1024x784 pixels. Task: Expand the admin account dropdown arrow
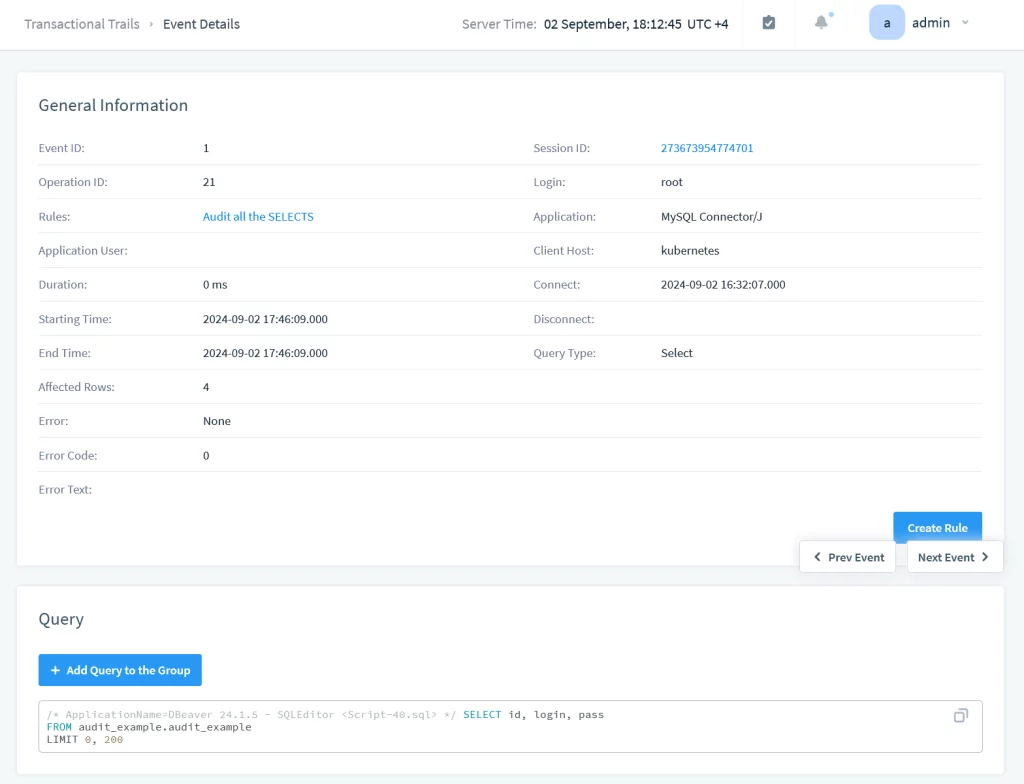[x=965, y=23]
